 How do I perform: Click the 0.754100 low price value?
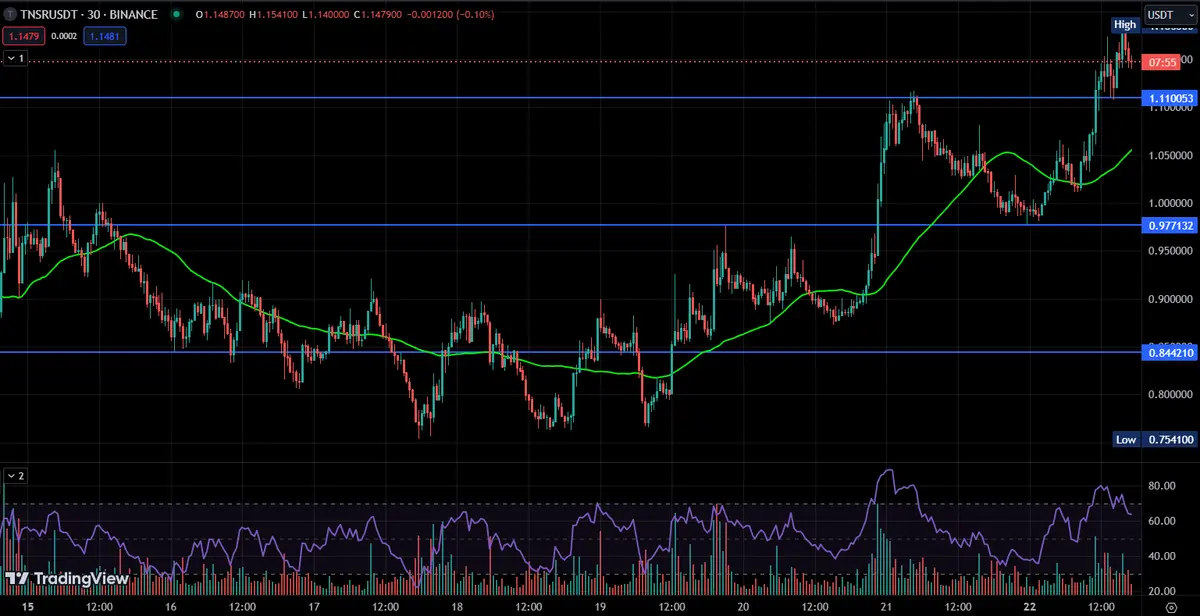coord(1168,440)
